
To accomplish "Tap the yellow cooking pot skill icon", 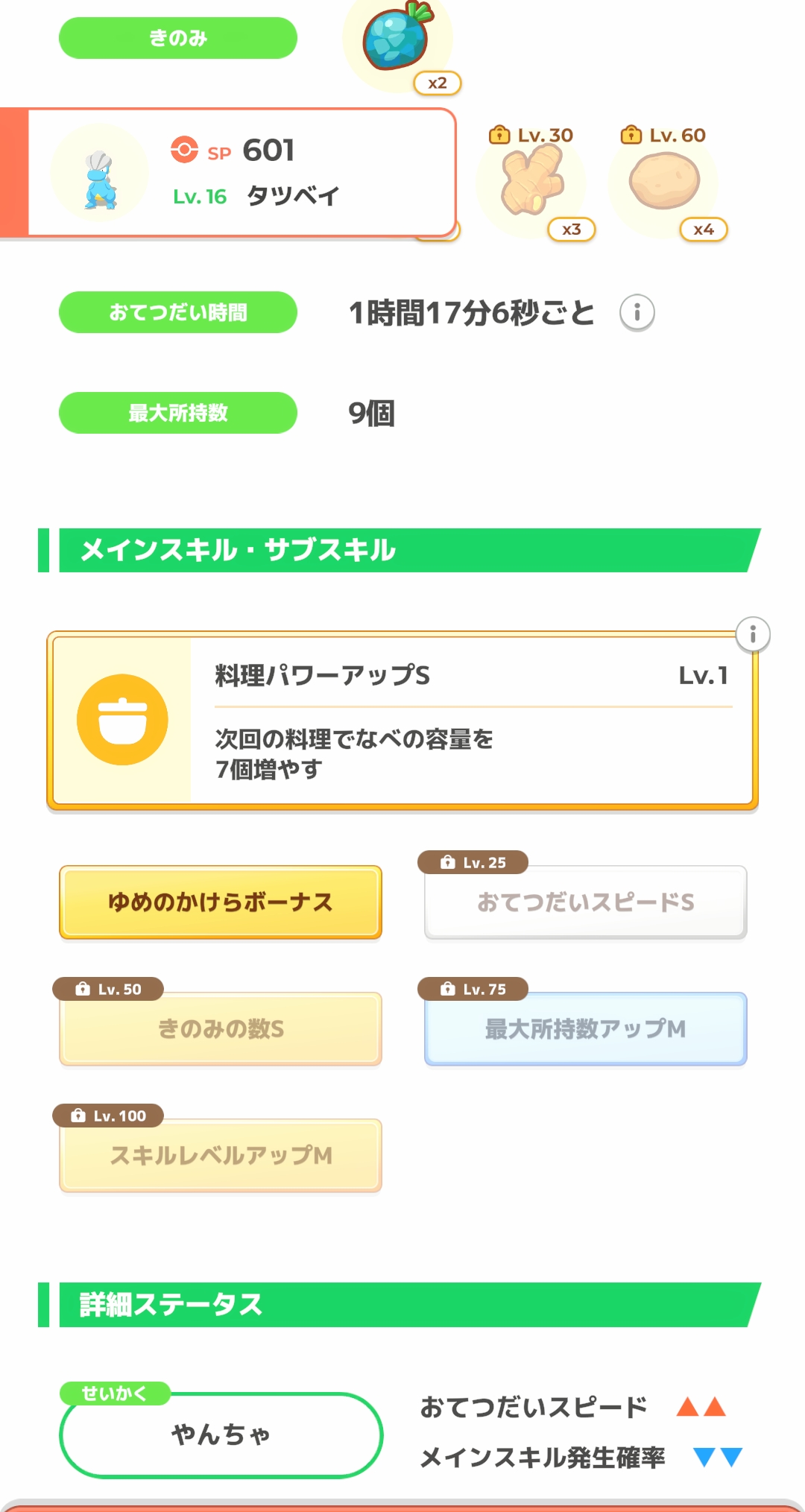I will pyautogui.click(x=122, y=720).
